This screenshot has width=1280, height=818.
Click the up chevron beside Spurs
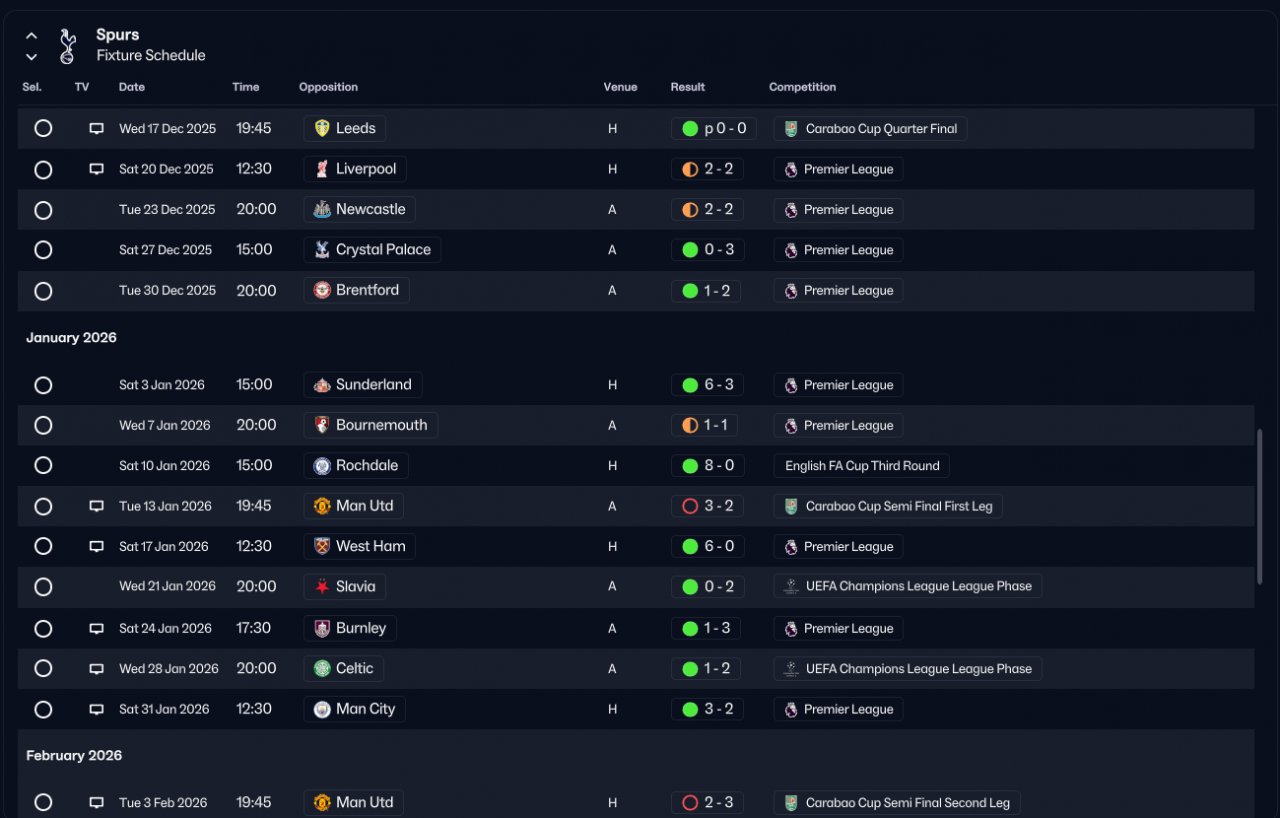click(31, 36)
